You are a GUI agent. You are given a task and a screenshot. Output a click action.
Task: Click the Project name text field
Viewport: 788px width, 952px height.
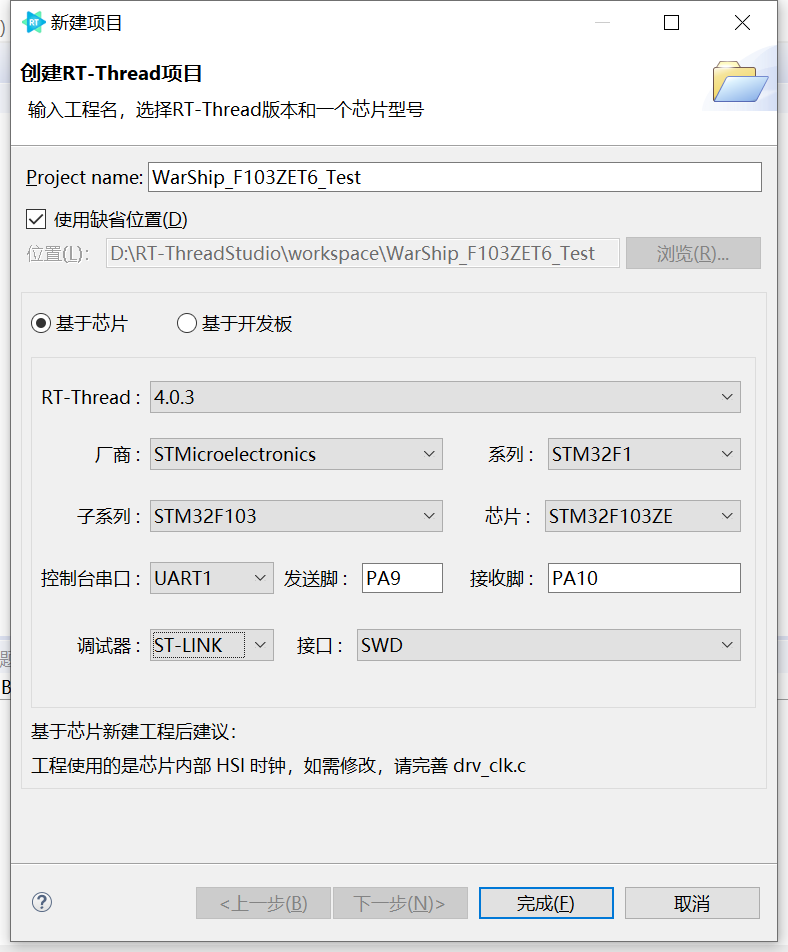tap(454, 177)
